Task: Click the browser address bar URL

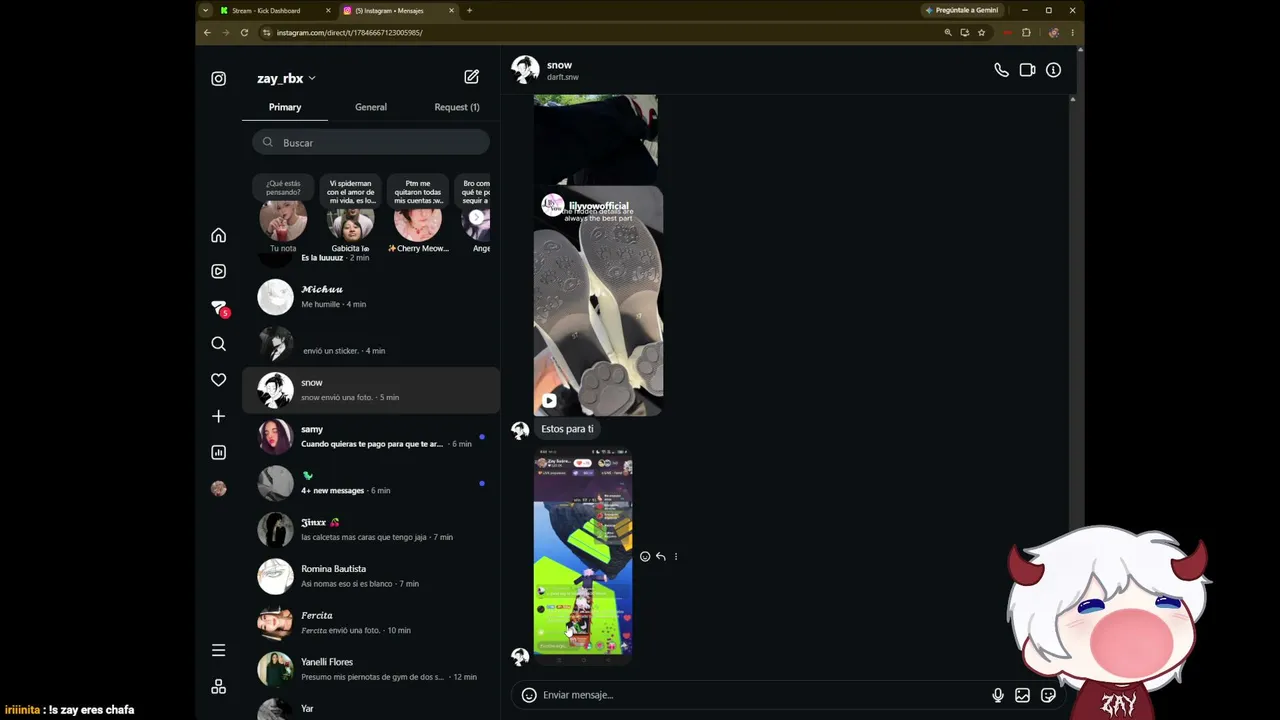Action: pos(350,32)
